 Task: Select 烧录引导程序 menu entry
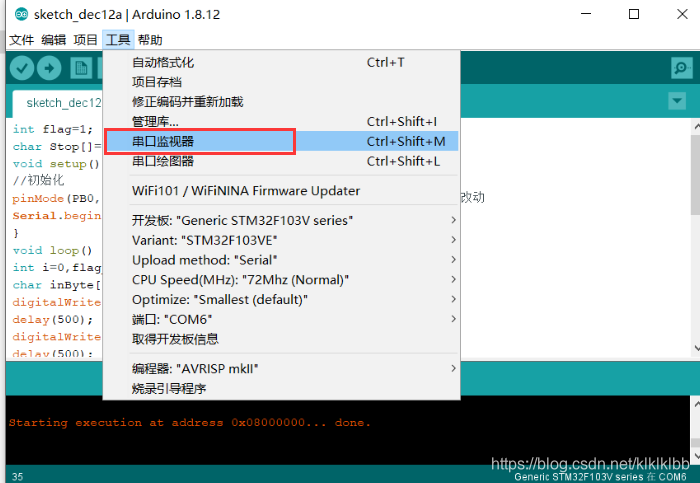[x=281, y=389]
